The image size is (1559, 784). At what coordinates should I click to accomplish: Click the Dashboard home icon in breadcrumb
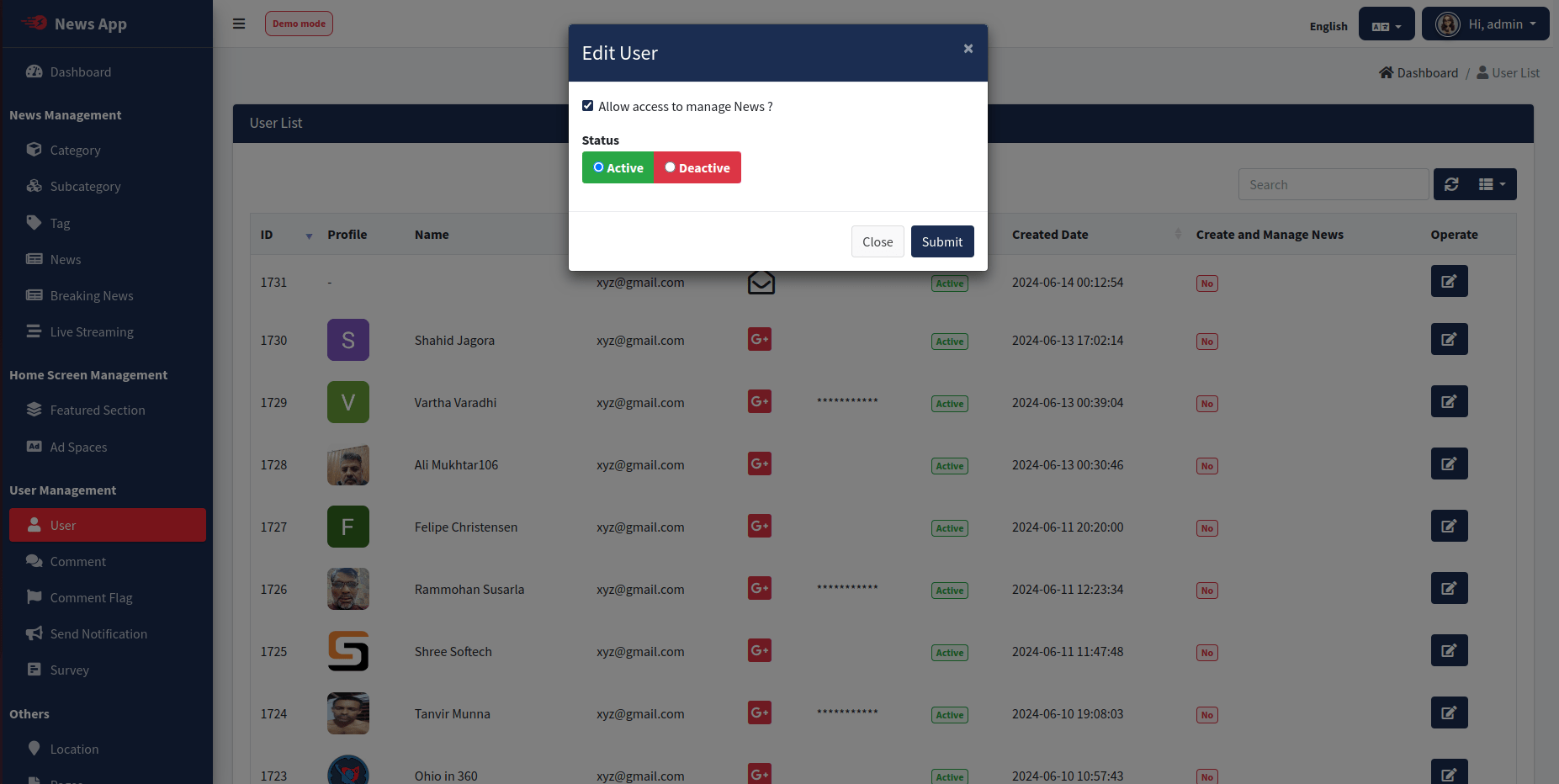pos(1386,73)
